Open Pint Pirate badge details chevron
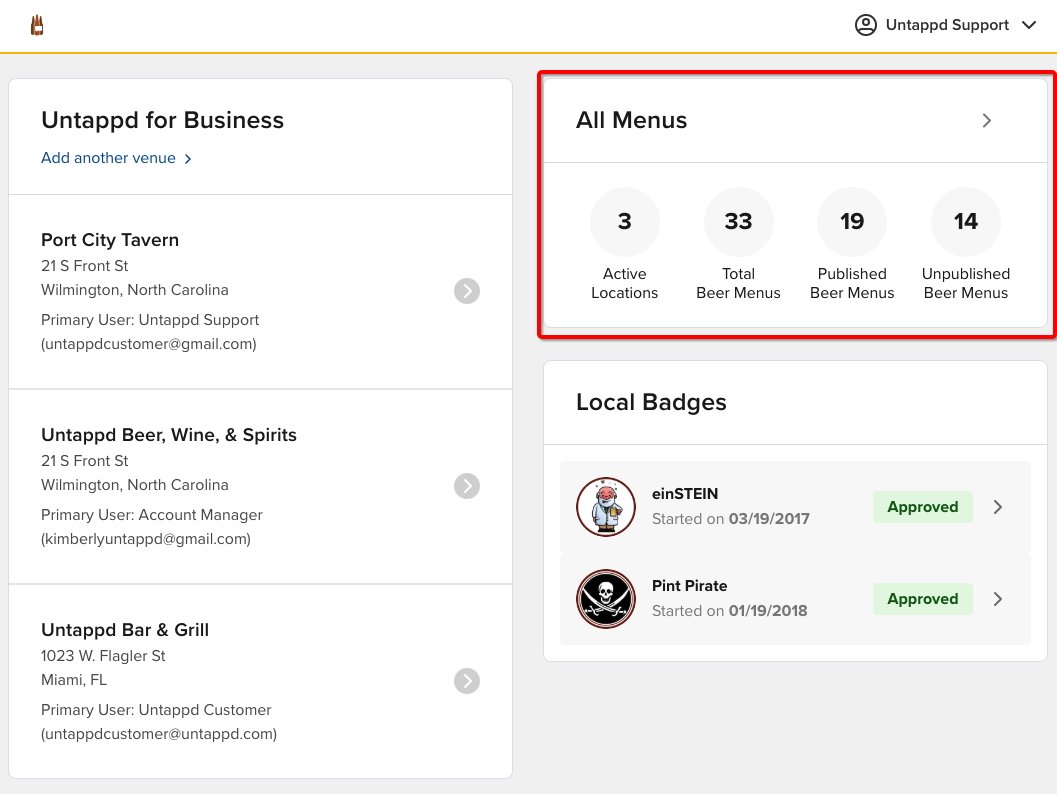This screenshot has width=1057, height=794. pos(998,599)
